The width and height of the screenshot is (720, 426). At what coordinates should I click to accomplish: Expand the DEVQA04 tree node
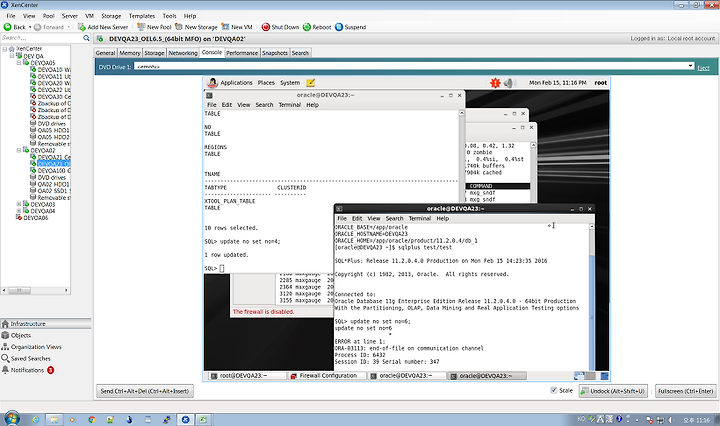[19, 211]
